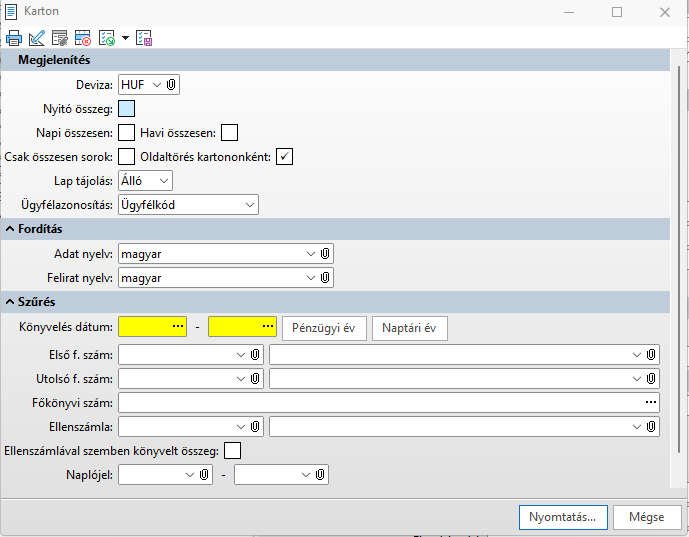The height and width of the screenshot is (537, 689).
Task: Open the design editor pencil-and-ruler icon
Action: pyautogui.click(x=36, y=38)
